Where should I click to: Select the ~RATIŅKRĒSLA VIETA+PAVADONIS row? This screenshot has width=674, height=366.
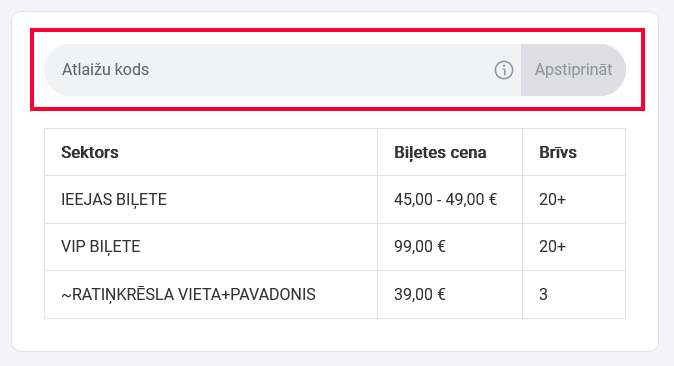pyautogui.click(x=335, y=295)
